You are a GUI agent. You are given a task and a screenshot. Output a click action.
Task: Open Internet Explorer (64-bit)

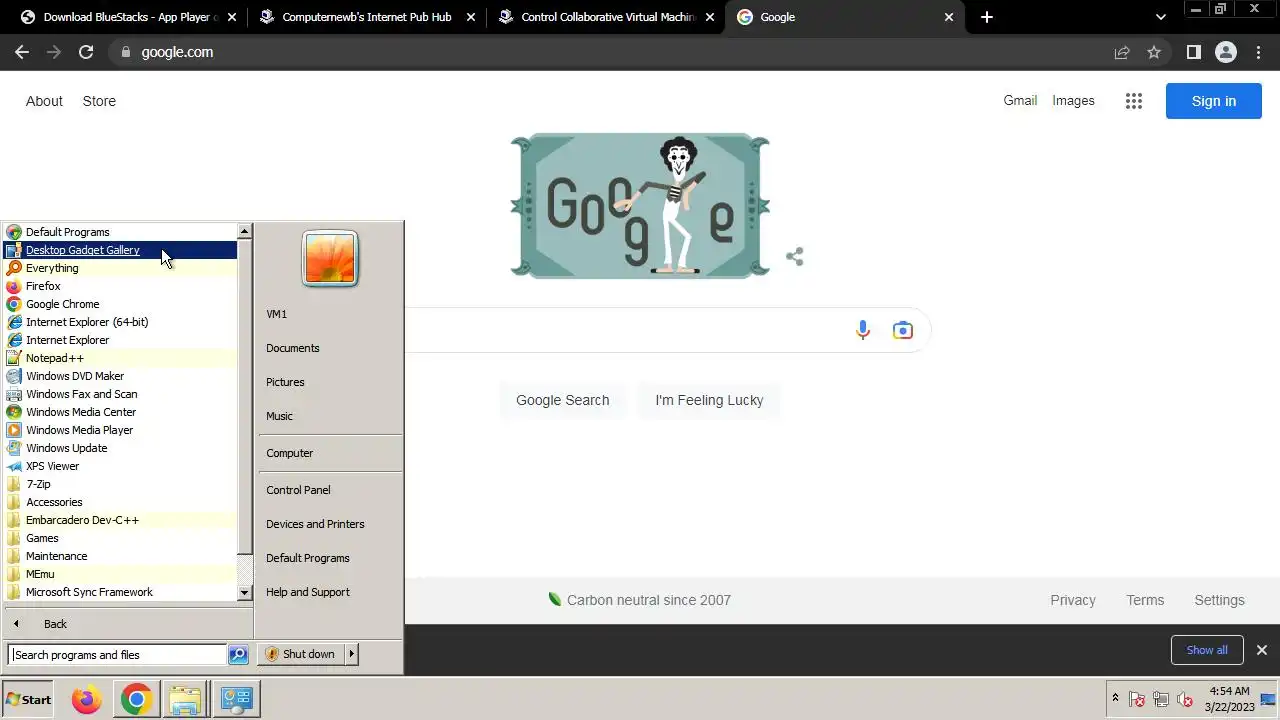(120, 322)
